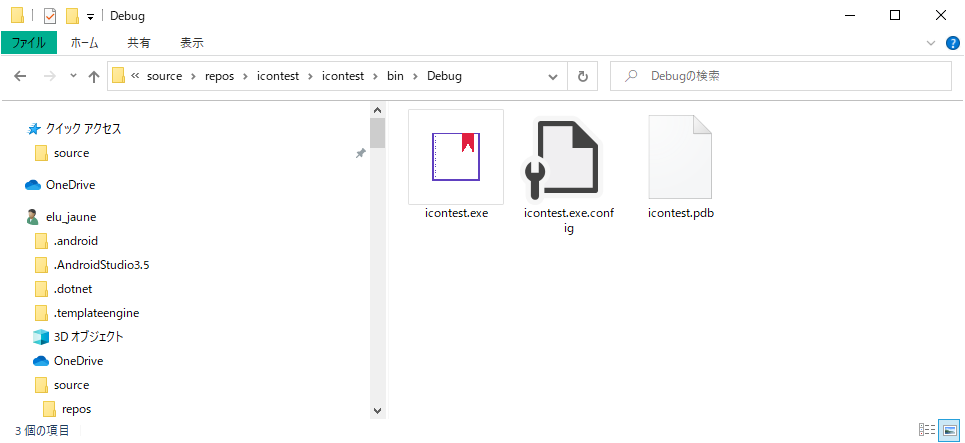Expand the address bar history dropdown
965x443 pixels.
click(553, 76)
